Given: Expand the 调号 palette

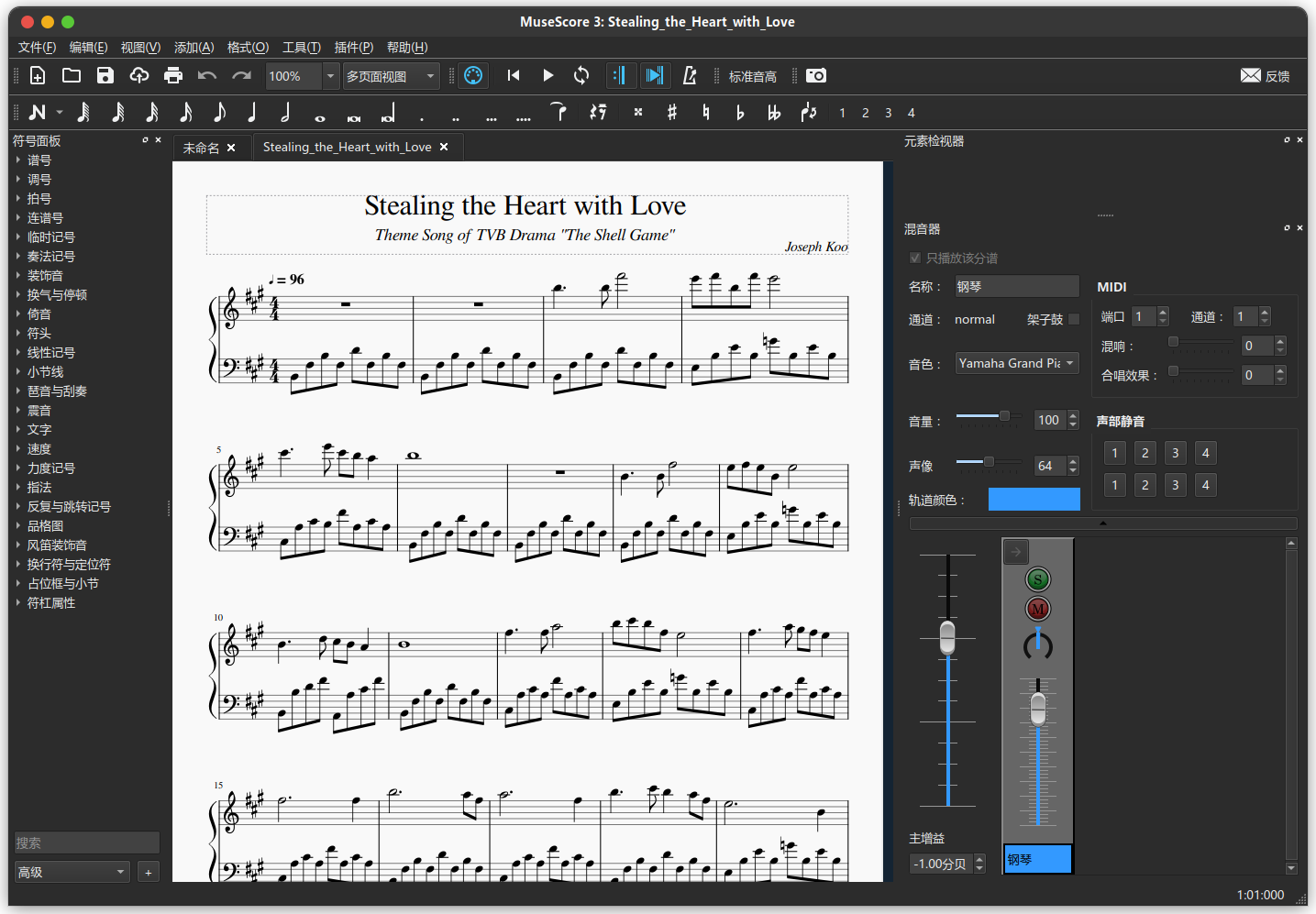Looking at the screenshot, I should (x=39, y=180).
